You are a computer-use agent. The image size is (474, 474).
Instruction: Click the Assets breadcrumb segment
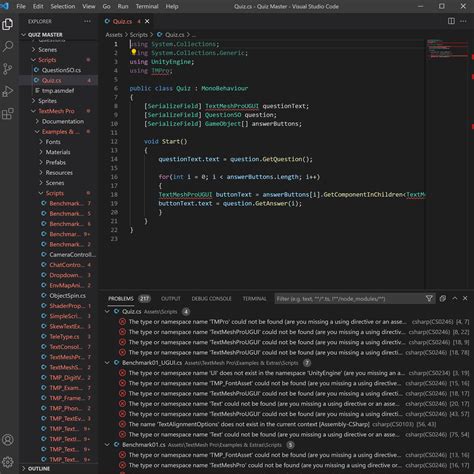coord(114,35)
